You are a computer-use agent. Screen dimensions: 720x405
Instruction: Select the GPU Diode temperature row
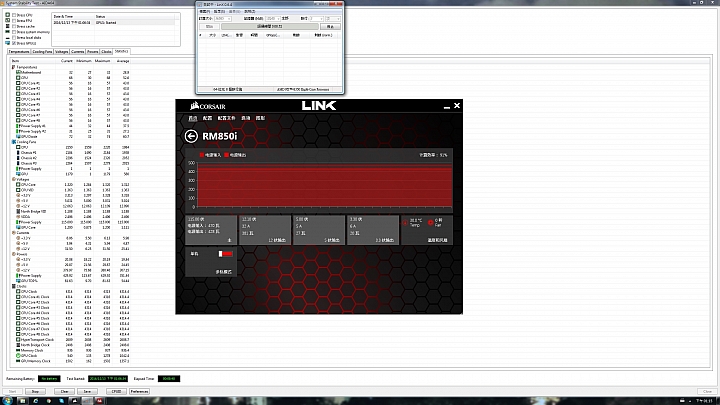point(71,136)
